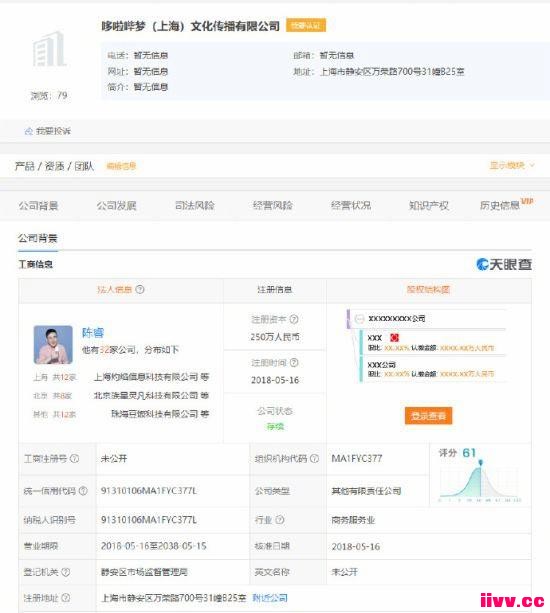Screen dimensions: 550x613
Task: Click the company title 哆啦哔梦（上海）文化传播有限公司
Action: [x=190, y=26]
